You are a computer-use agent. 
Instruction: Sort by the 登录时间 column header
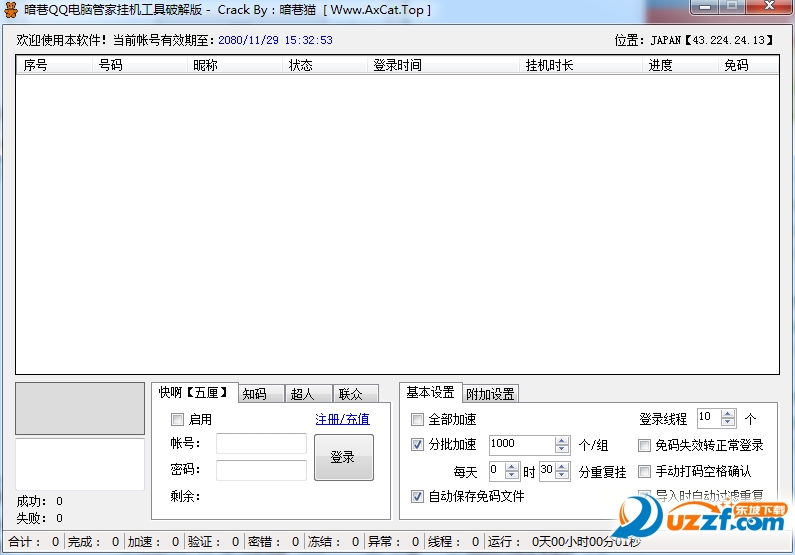click(443, 65)
